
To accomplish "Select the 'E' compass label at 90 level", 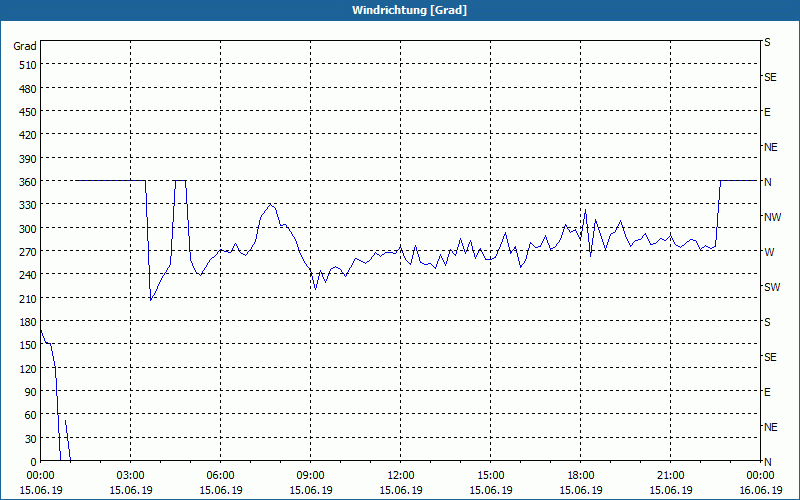I will [x=767, y=392].
